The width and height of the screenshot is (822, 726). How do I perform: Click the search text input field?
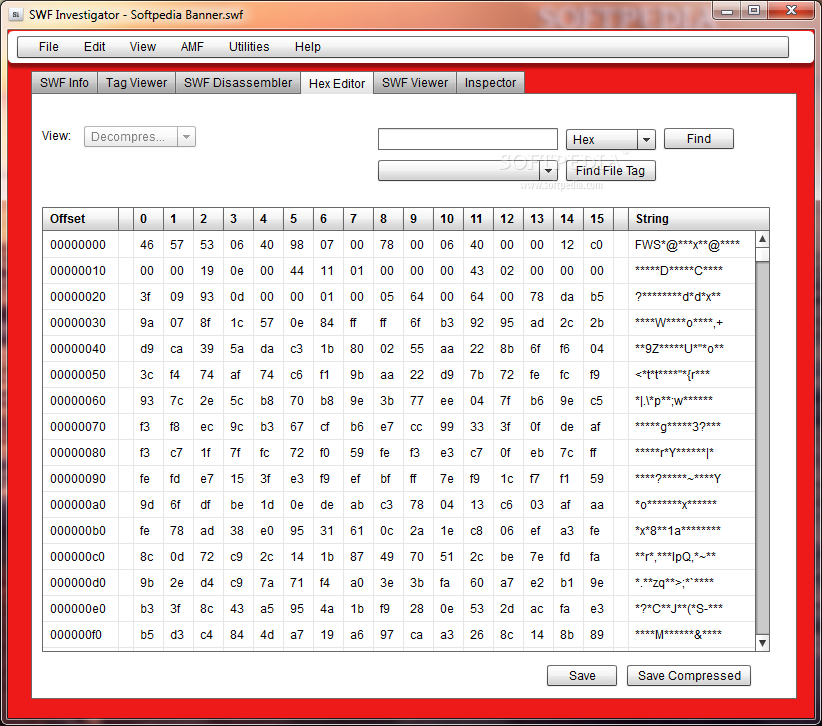[x=468, y=139]
